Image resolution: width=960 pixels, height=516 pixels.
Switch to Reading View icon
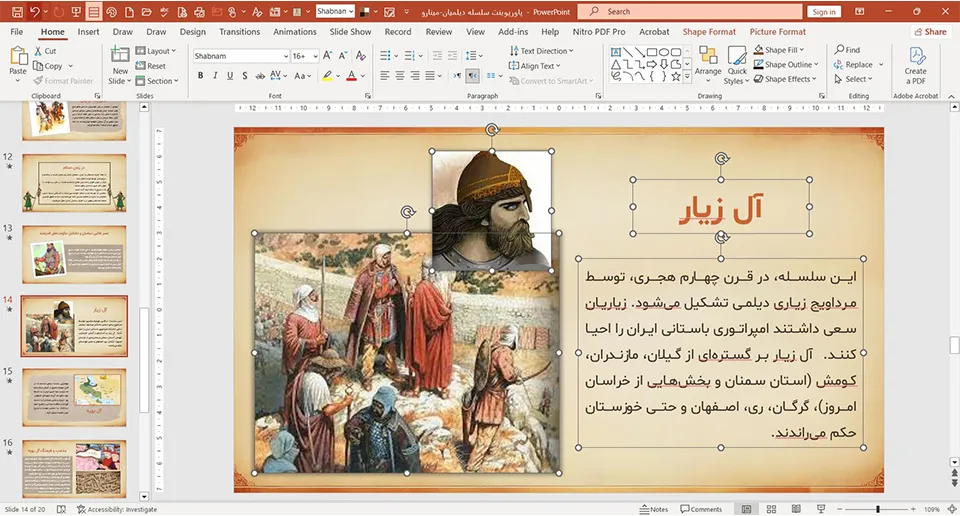[796, 509]
